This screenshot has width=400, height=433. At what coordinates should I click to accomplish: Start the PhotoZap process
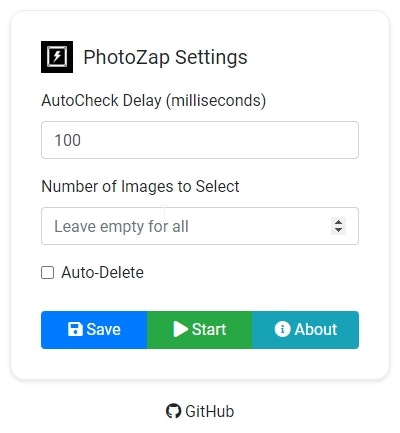coord(200,330)
